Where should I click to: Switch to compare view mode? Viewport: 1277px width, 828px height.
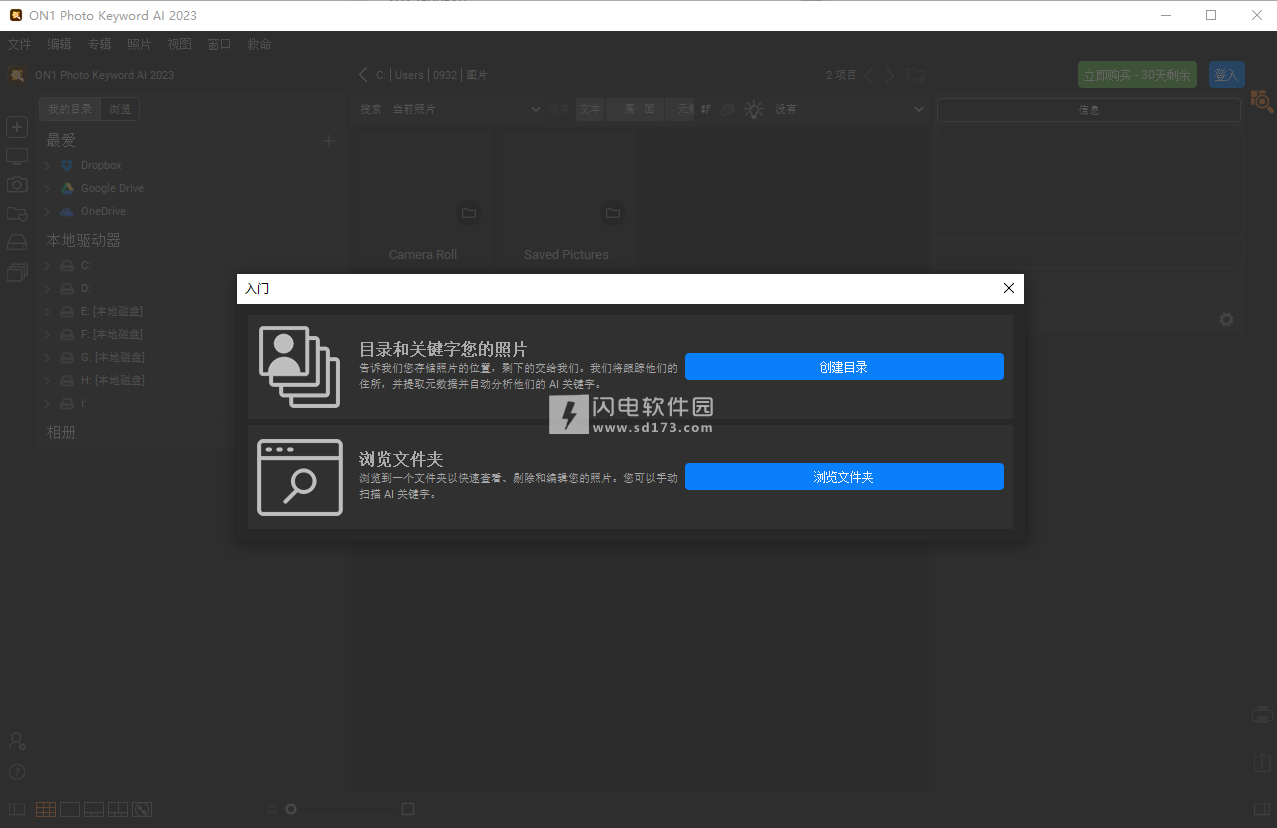118,809
